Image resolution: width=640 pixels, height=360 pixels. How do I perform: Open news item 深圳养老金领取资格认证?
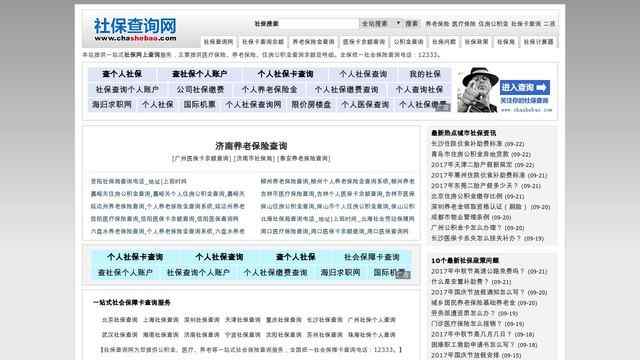click(x=480, y=207)
